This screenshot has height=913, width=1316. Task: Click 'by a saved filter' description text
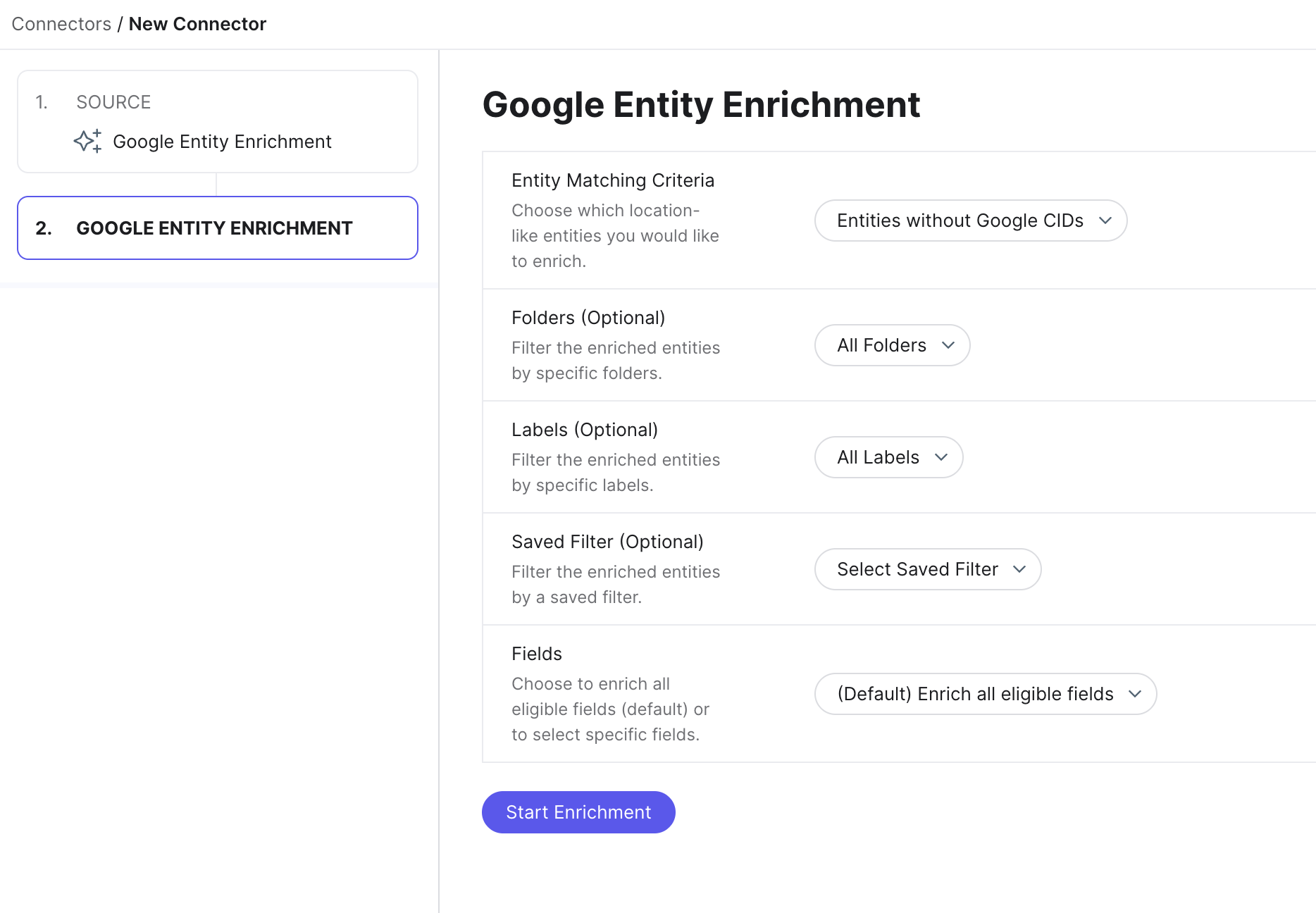(x=576, y=597)
